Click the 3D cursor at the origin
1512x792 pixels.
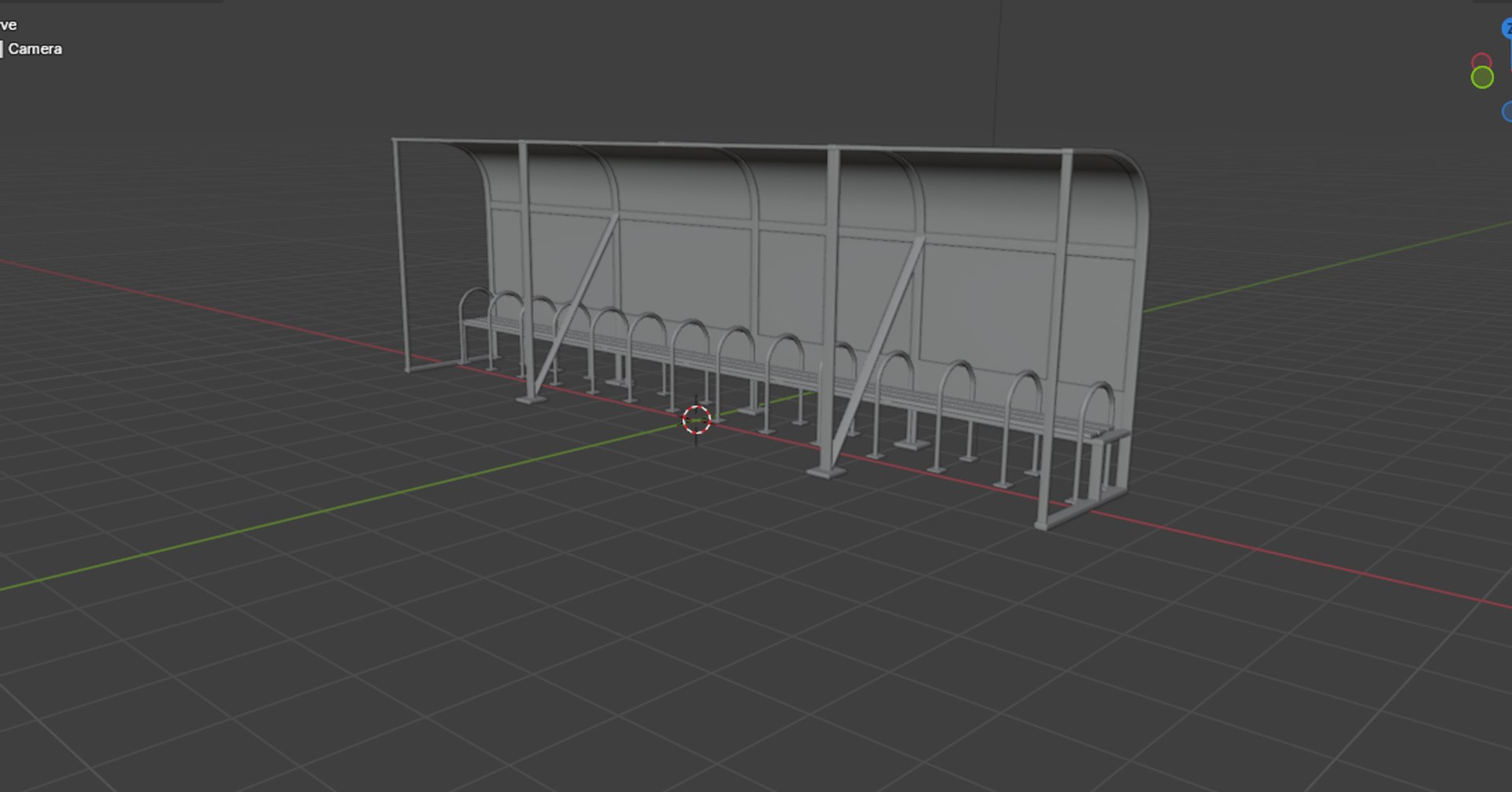pyautogui.click(x=696, y=420)
